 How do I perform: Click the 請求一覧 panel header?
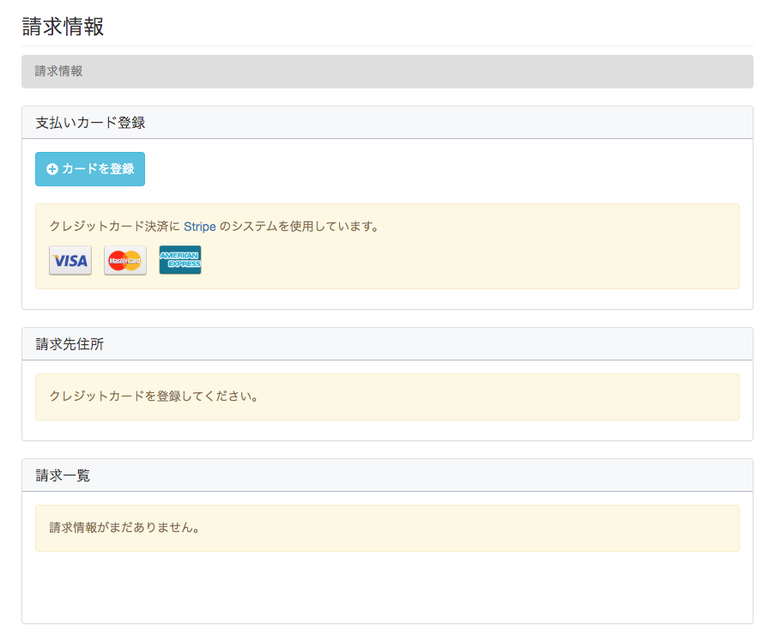[x=63, y=476]
